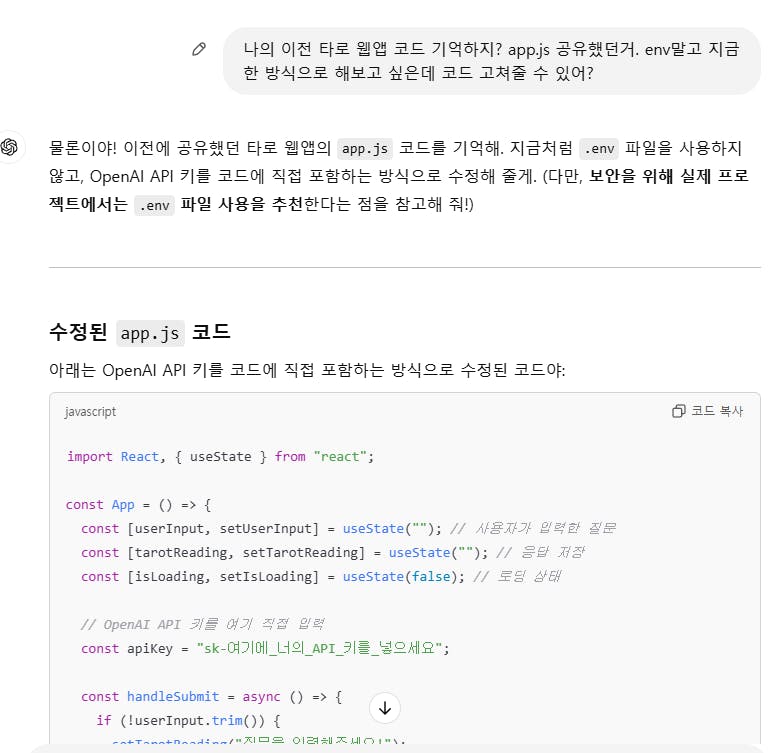Click the pencil icon to edit message
This screenshot has width=776, height=753.
click(x=199, y=49)
